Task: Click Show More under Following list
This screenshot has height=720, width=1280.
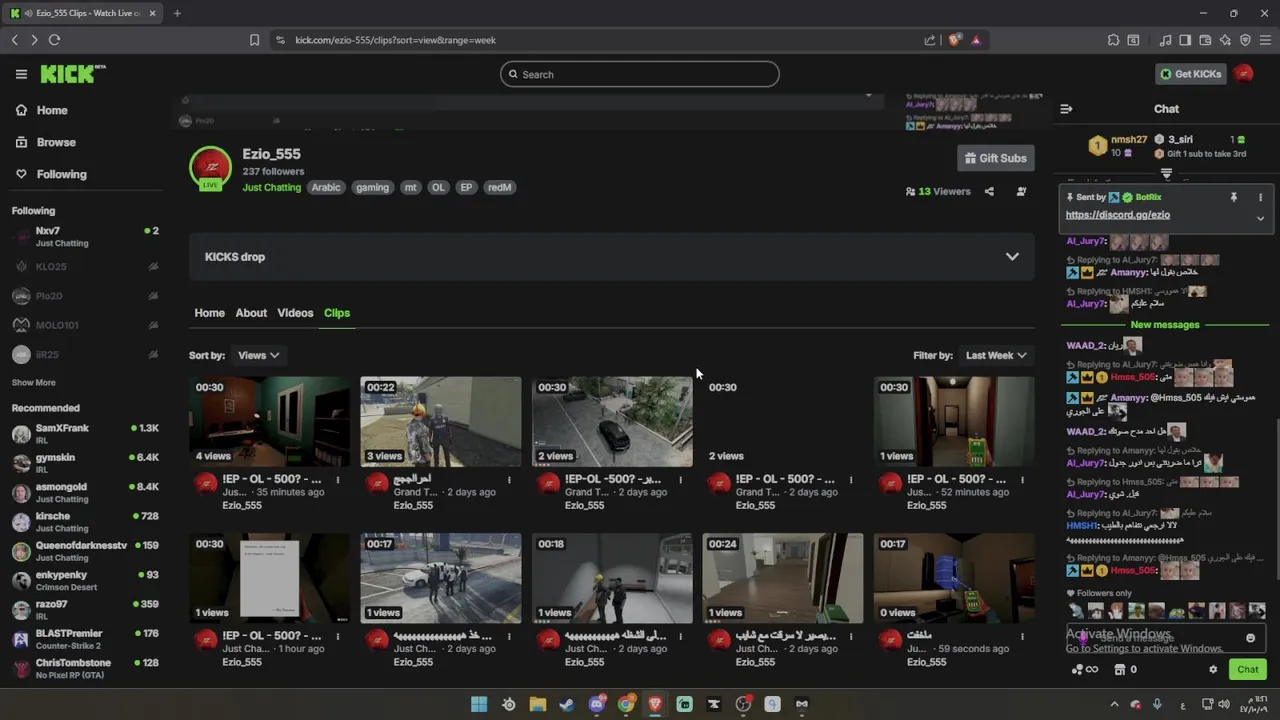Action: coord(34,382)
